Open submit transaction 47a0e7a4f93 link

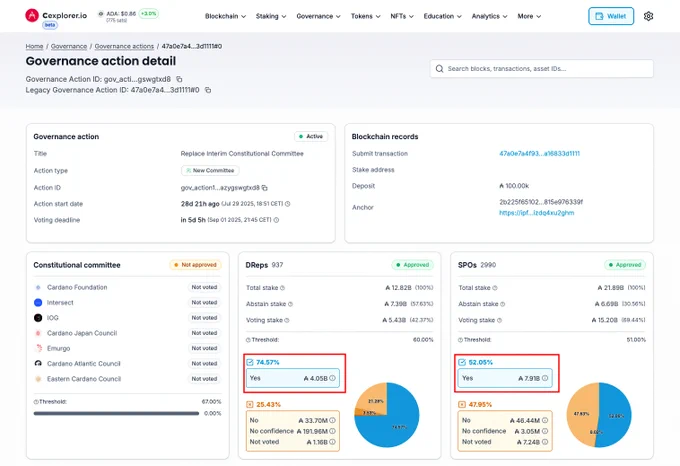[539, 153]
